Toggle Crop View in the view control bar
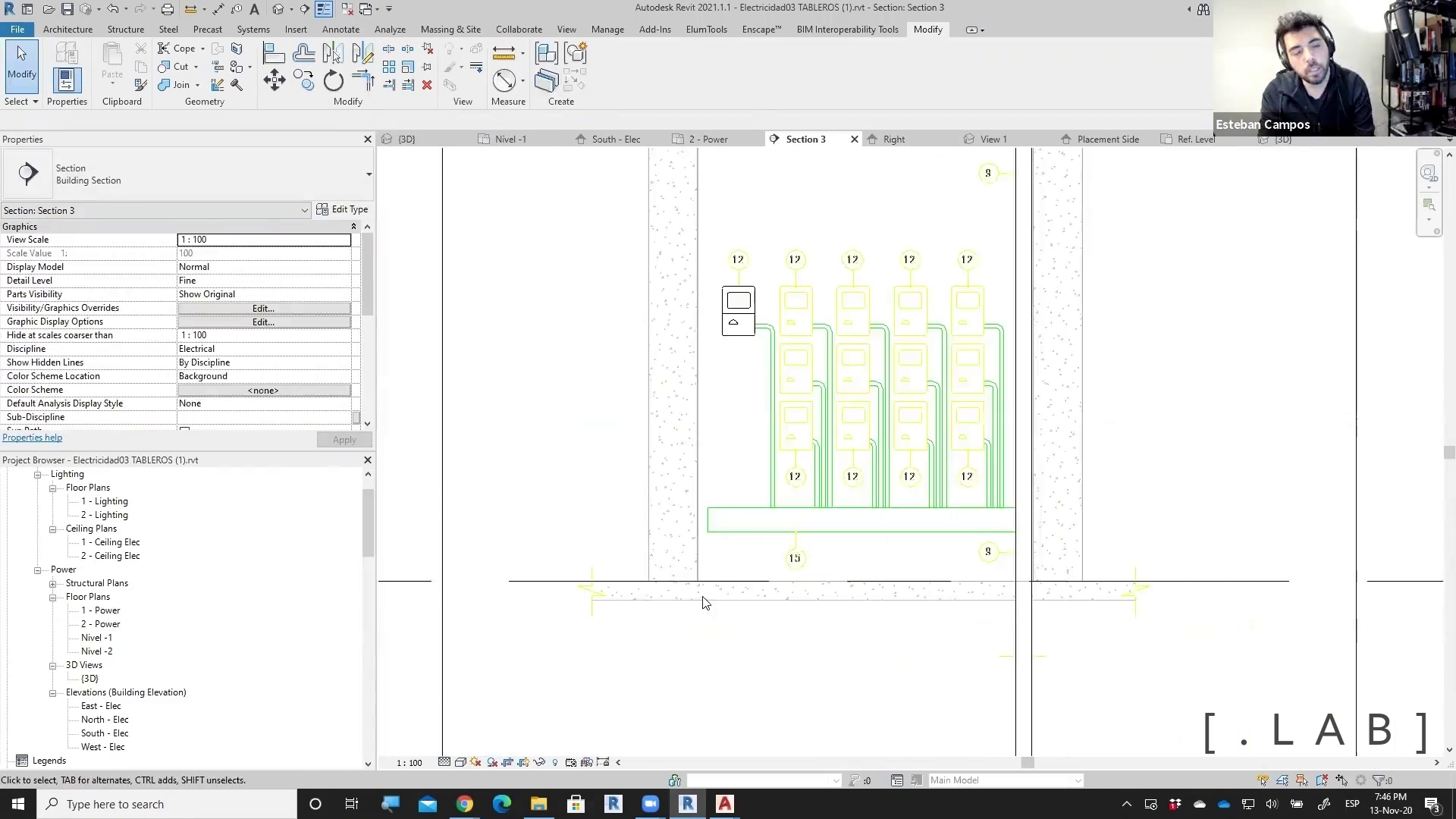 click(x=507, y=762)
